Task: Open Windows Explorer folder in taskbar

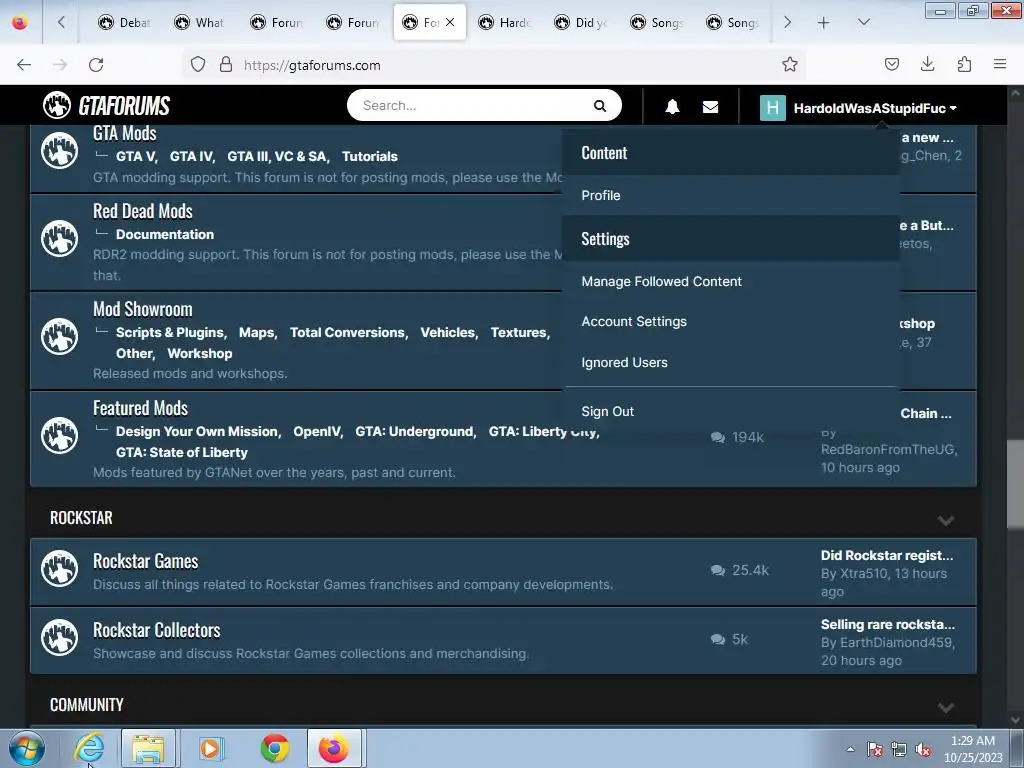Action: pos(148,748)
